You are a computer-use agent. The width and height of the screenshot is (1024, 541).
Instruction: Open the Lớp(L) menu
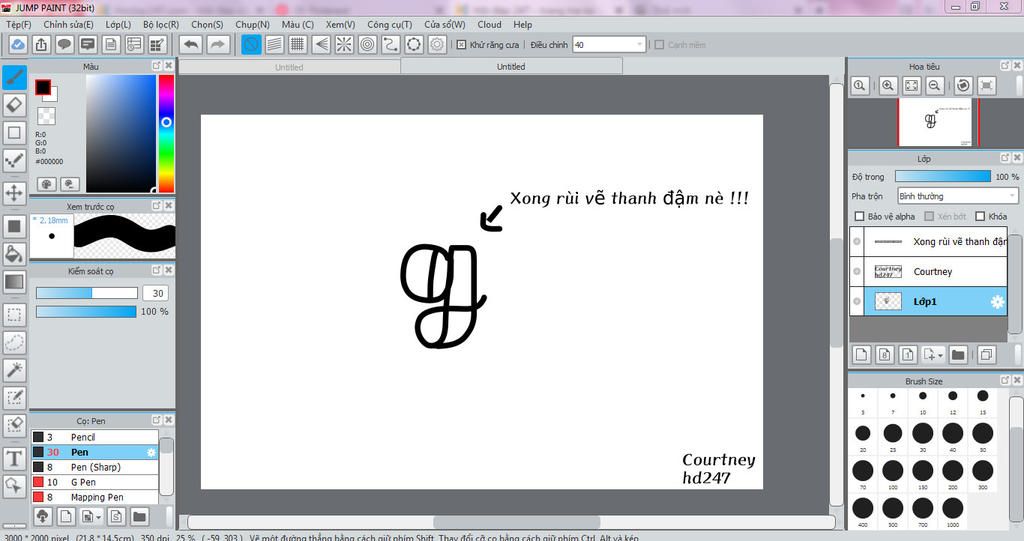tap(118, 24)
